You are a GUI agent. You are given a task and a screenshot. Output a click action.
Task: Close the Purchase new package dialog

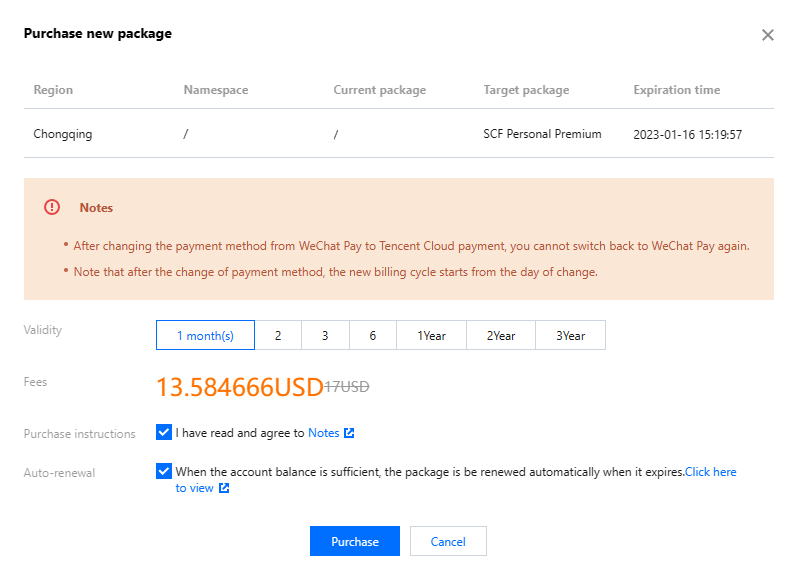tap(767, 35)
